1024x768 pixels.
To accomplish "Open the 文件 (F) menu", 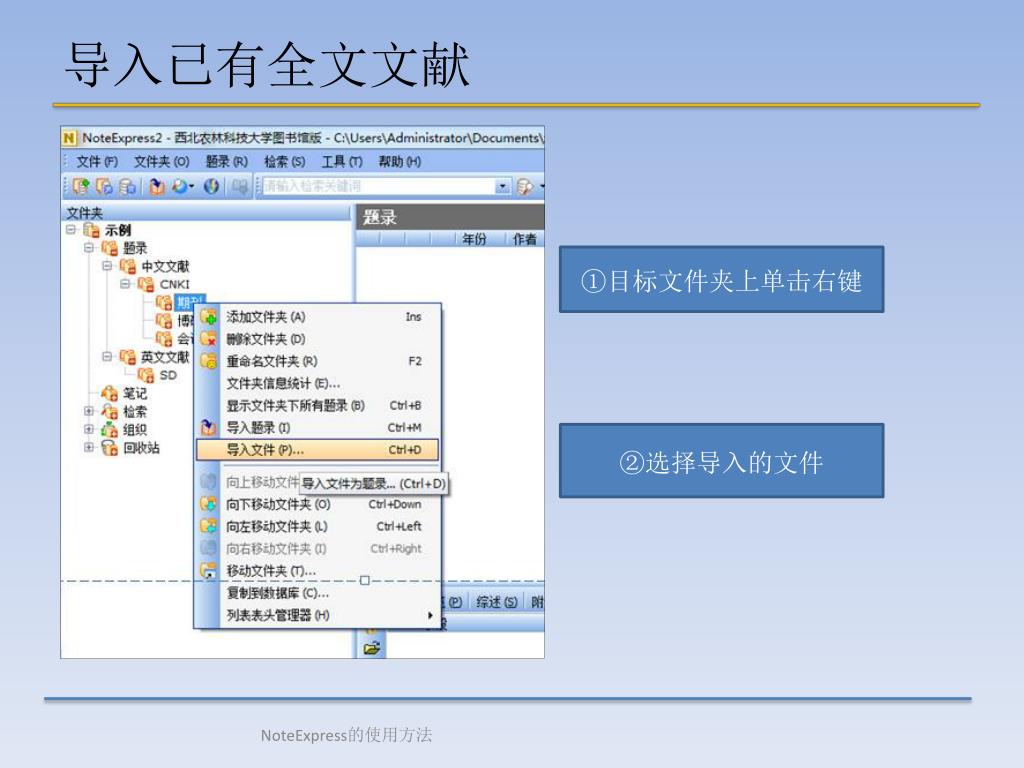I will click(97, 162).
